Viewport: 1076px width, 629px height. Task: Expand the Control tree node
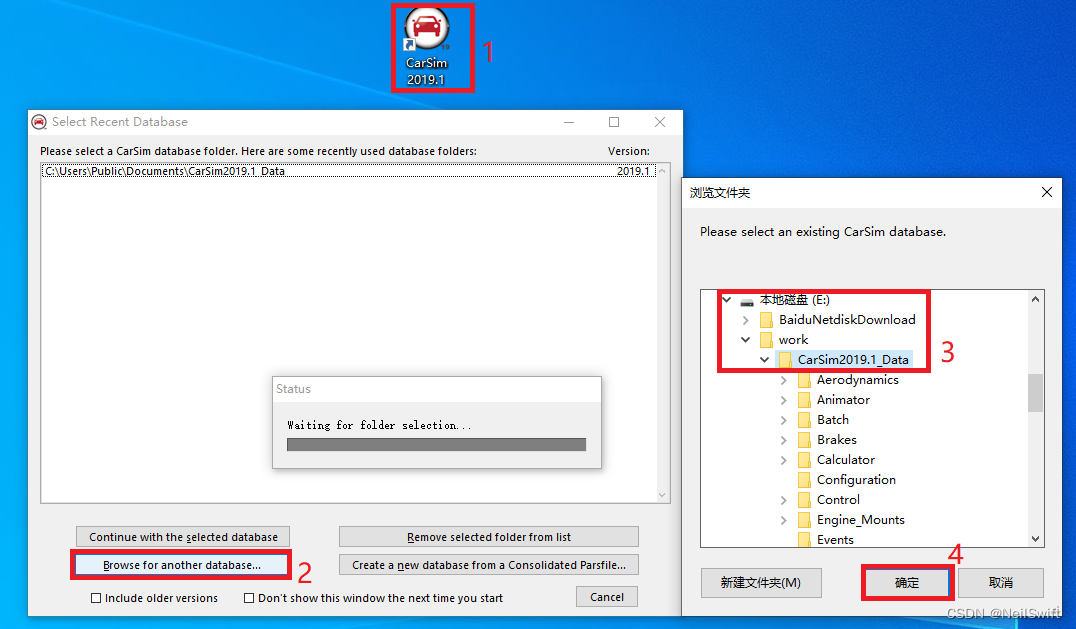coord(784,500)
